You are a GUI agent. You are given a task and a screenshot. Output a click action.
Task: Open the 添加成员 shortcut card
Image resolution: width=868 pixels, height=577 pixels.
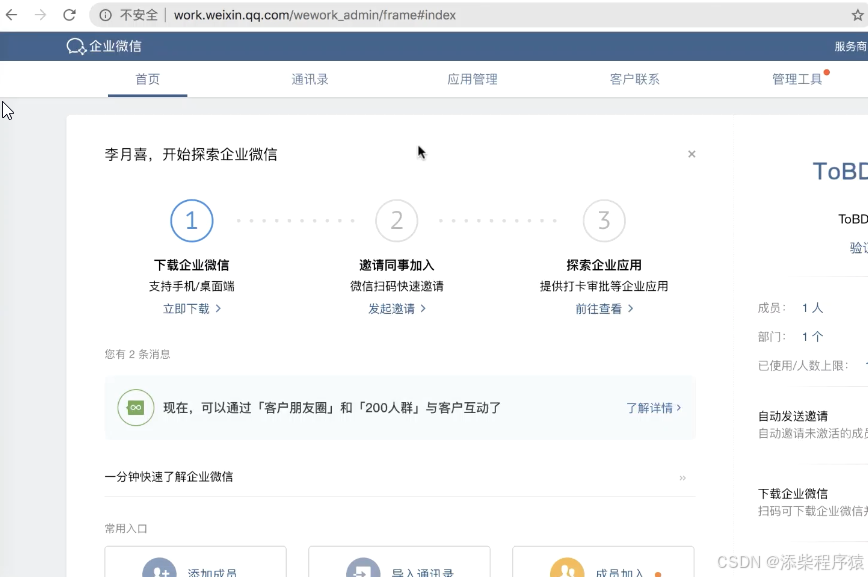click(195, 561)
